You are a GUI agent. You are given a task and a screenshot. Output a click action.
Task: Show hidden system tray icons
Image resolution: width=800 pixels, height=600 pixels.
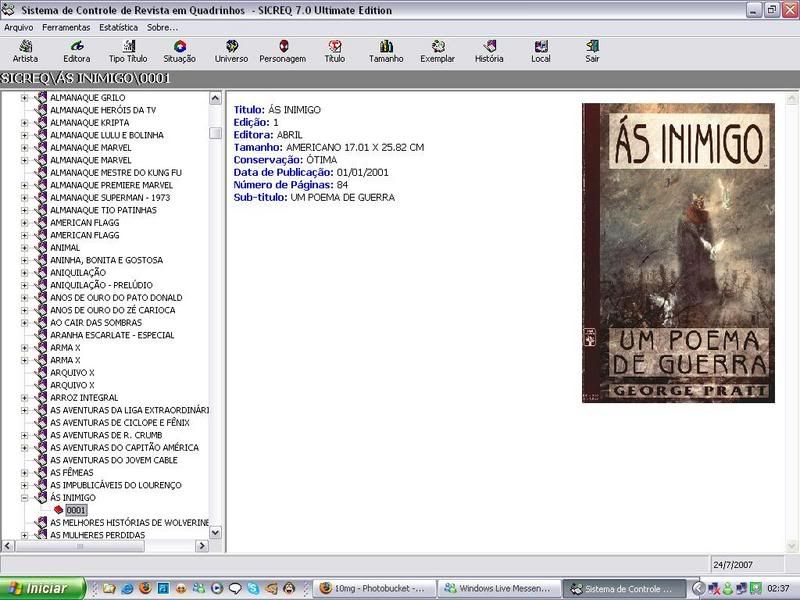[x=698, y=588]
